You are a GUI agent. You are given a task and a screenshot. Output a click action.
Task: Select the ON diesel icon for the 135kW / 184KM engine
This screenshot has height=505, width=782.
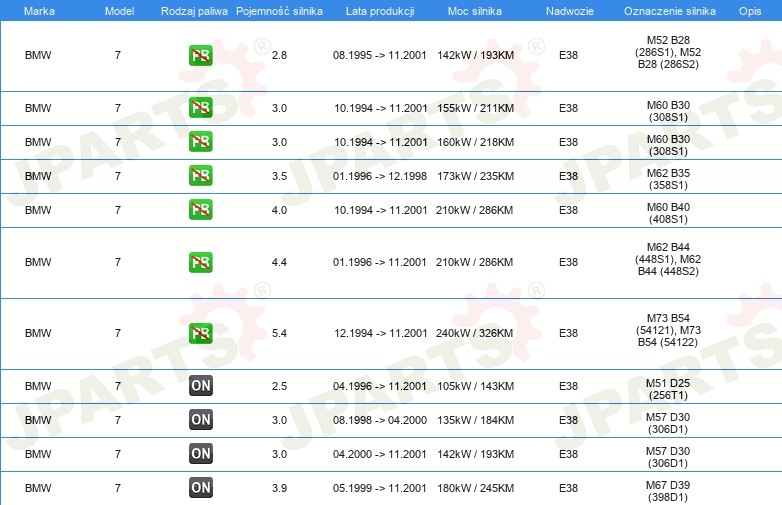pos(200,420)
